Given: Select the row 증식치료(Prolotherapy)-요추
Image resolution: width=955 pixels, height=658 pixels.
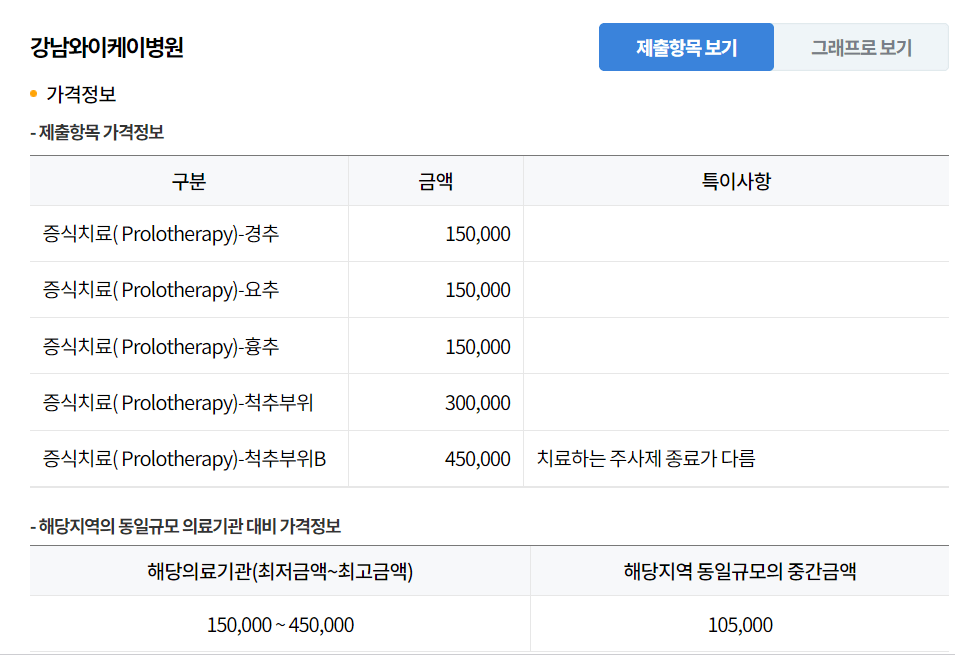Looking at the screenshot, I should pyautogui.click(x=489, y=290).
